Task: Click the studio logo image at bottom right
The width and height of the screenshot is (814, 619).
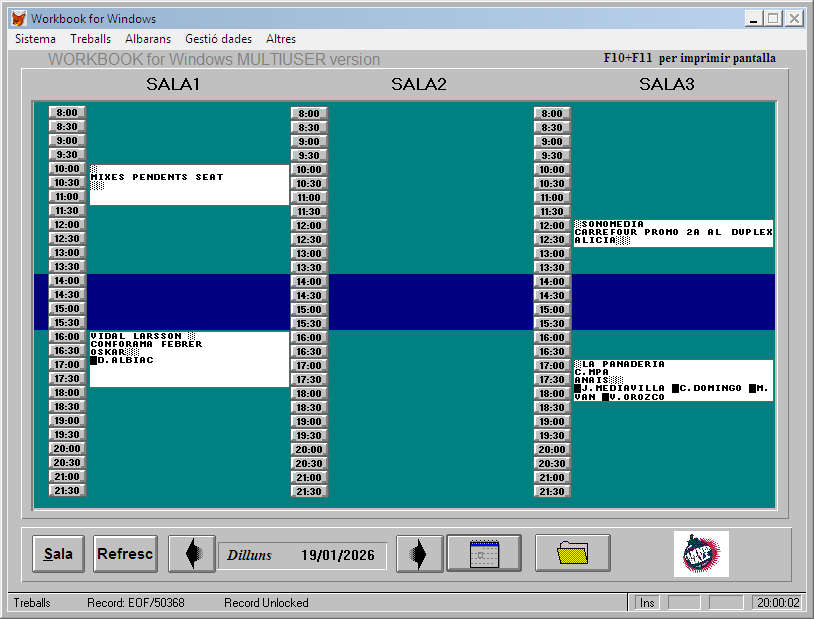Action: pos(701,554)
